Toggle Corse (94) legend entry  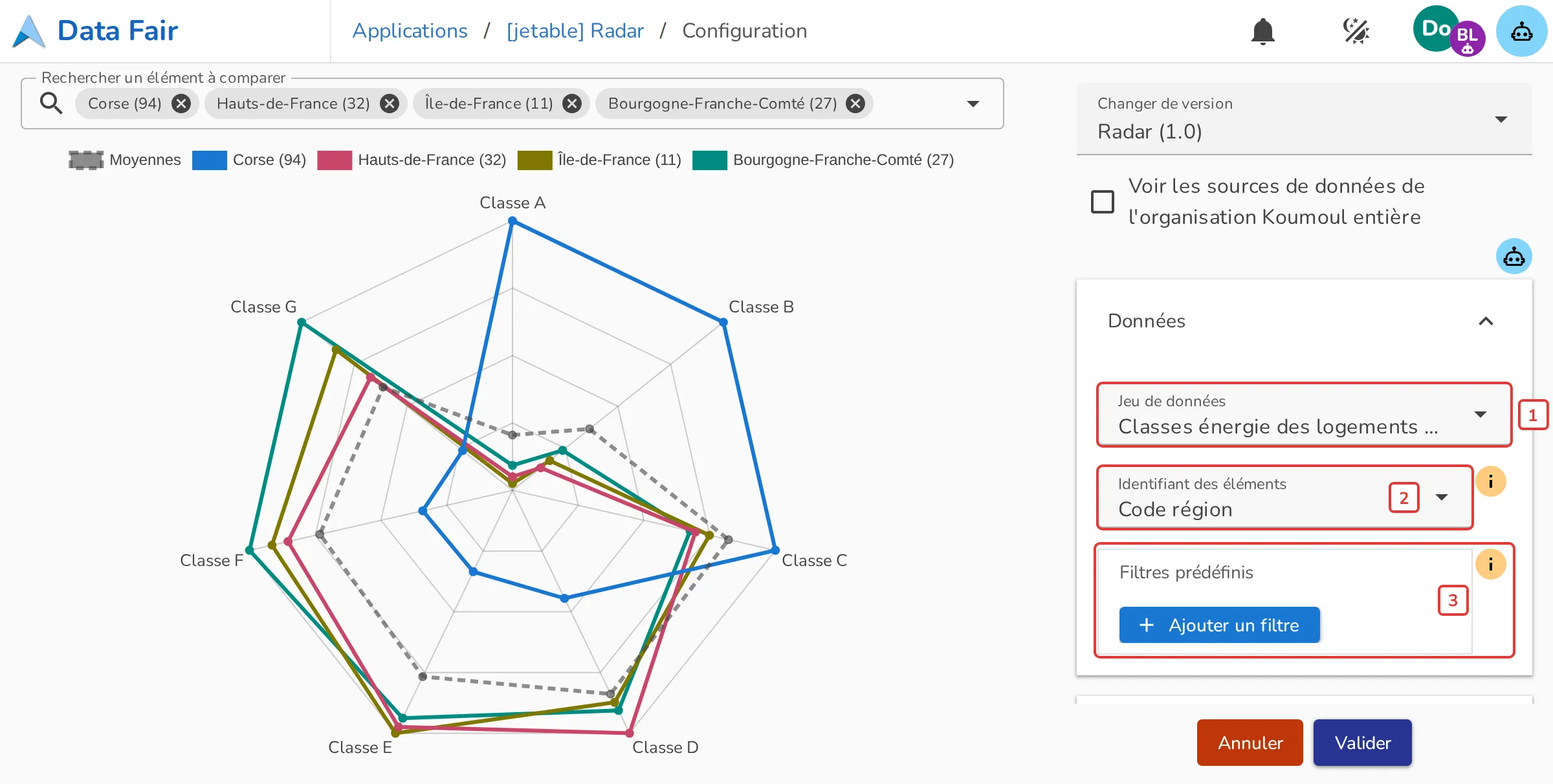249,160
